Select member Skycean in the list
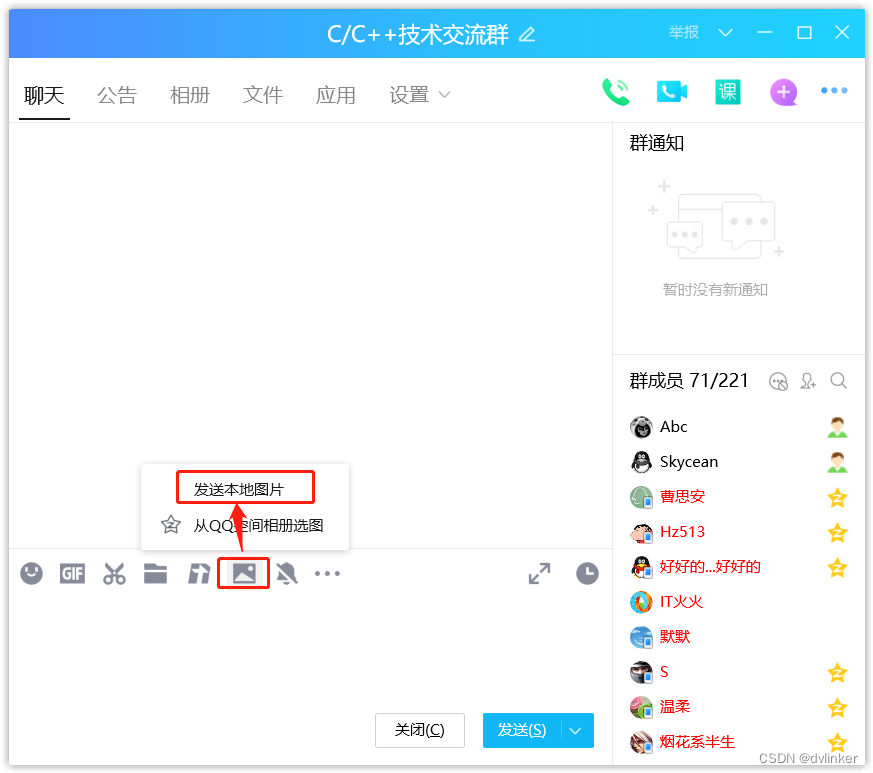873x773 pixels. point(688,462)
